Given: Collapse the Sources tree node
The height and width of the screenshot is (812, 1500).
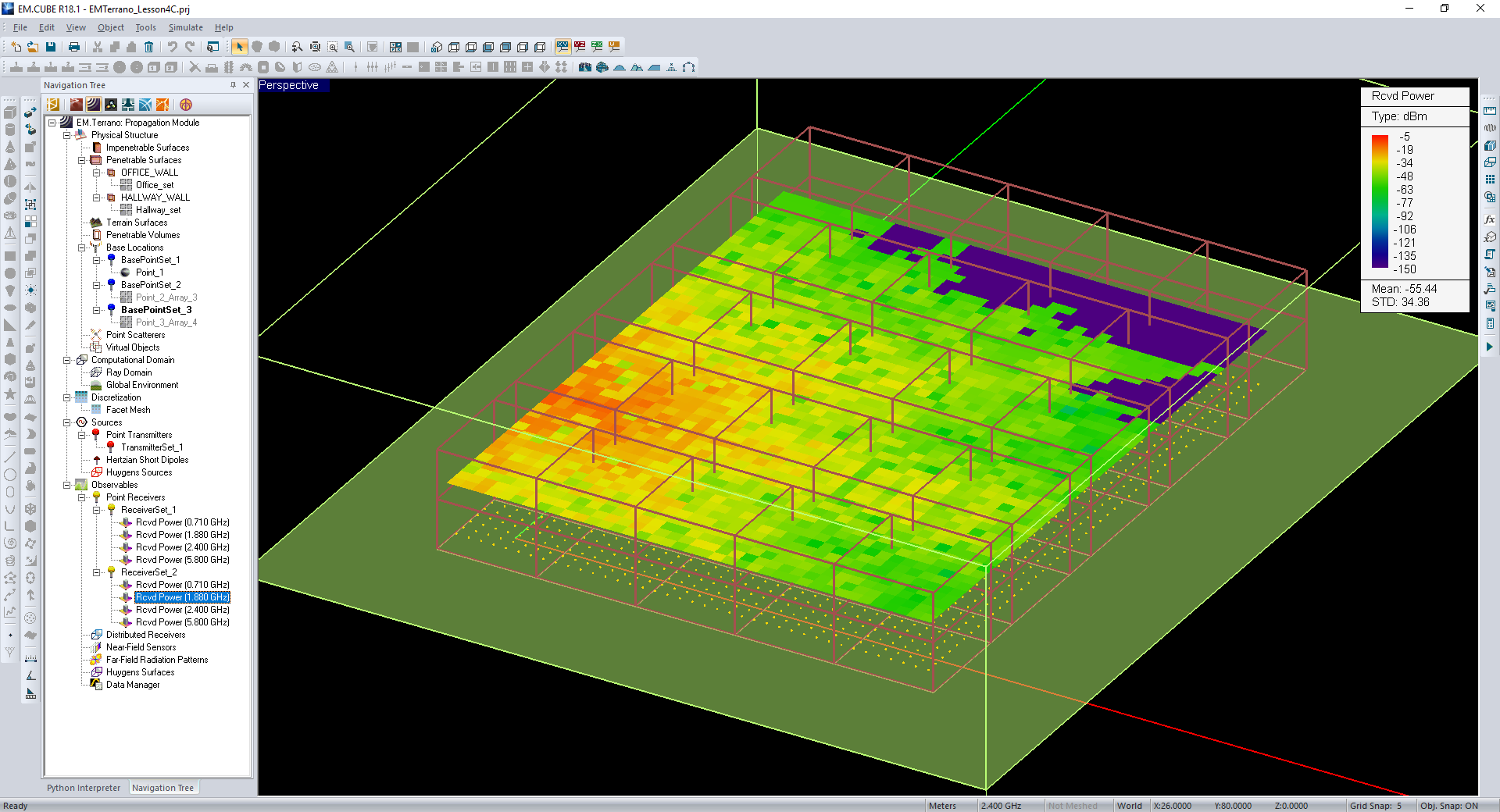Looking at the screenshot, I should coord(67,422).
